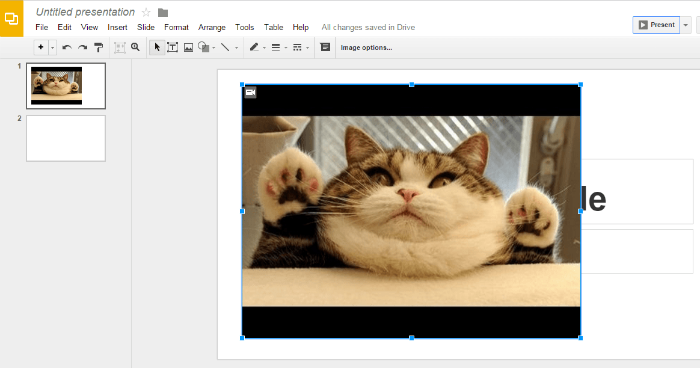Click the Google Slides home icon
Image resolution: width=700 pixels, height=368 pixels.
(x=11, y=19)
